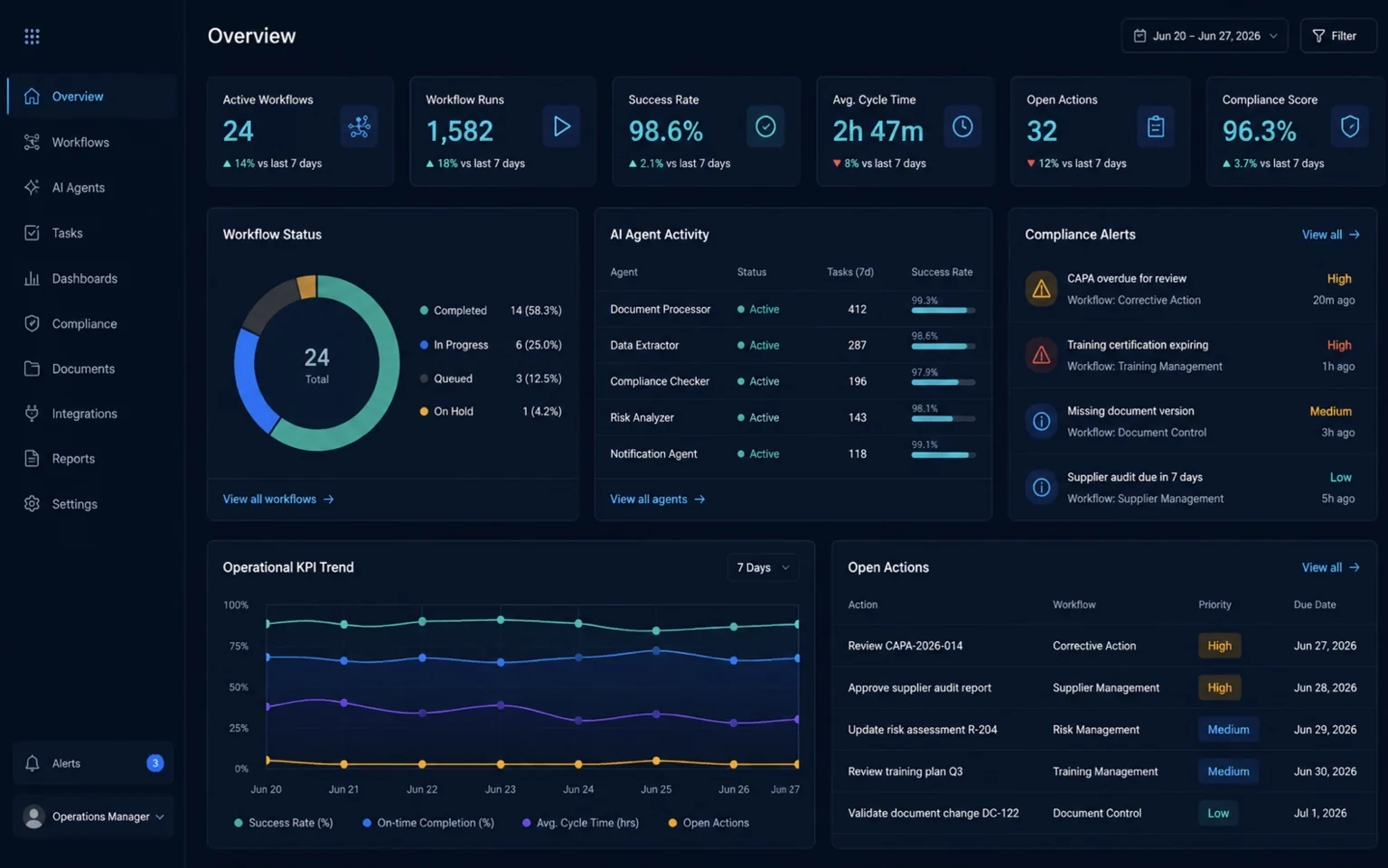Click the Success Rate checkmark icon
Viewport: 1388px width, 868px height.
765,126
